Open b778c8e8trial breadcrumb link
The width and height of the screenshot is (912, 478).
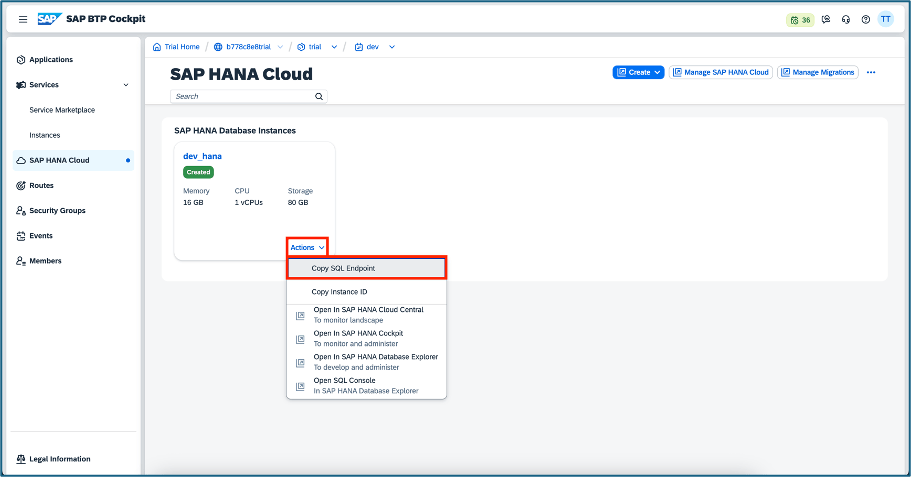coord(248,47)
